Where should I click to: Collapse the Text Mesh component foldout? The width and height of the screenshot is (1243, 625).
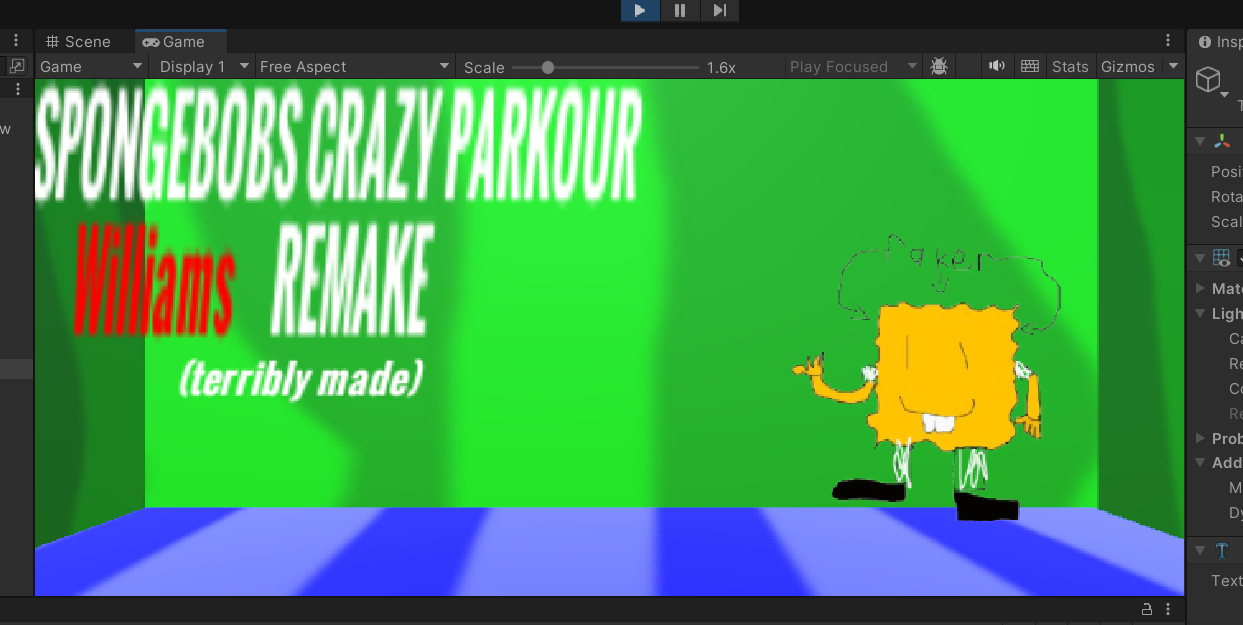[x=1200, y=550]
